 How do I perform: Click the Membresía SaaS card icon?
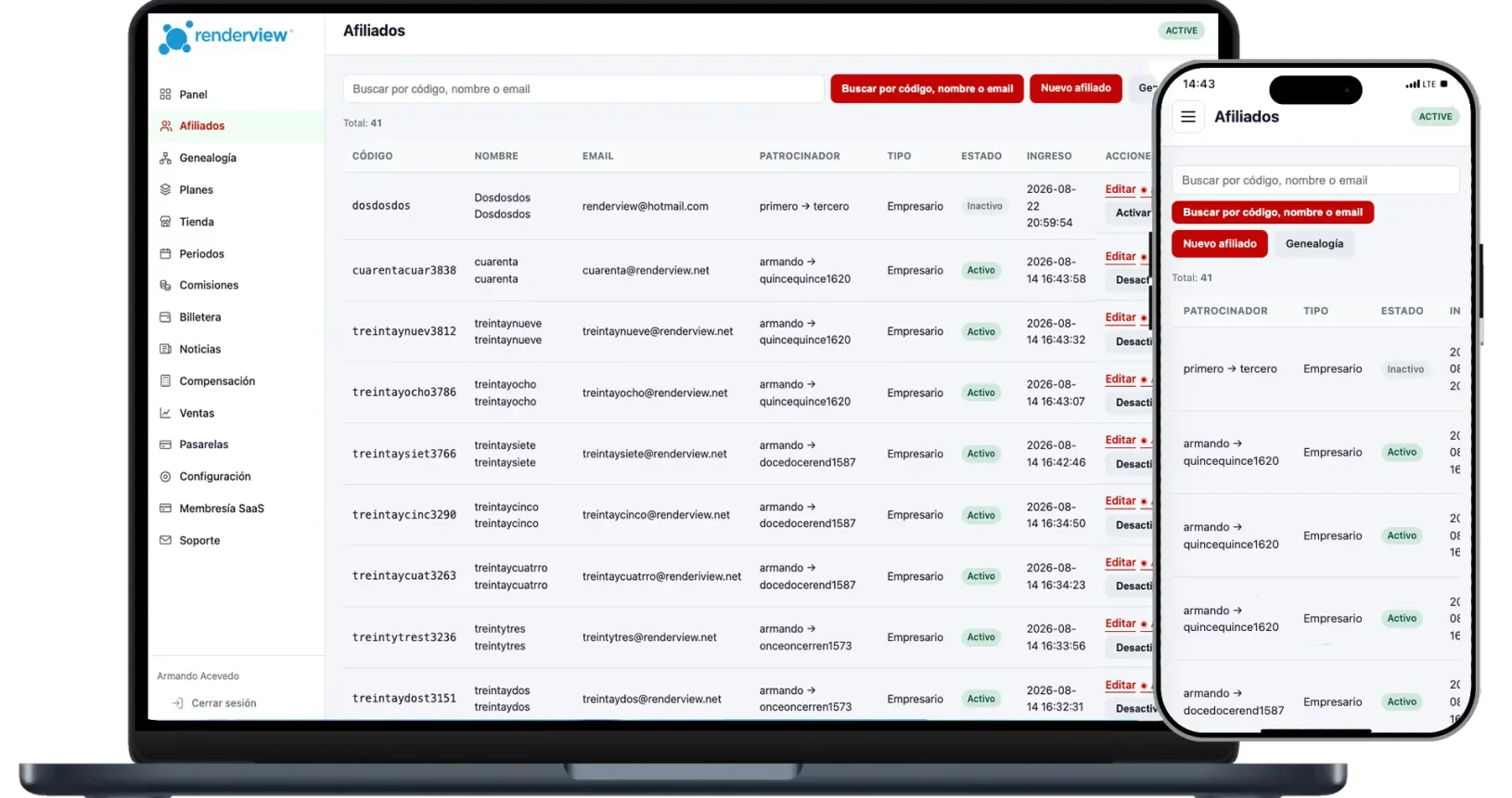[165, 508]
